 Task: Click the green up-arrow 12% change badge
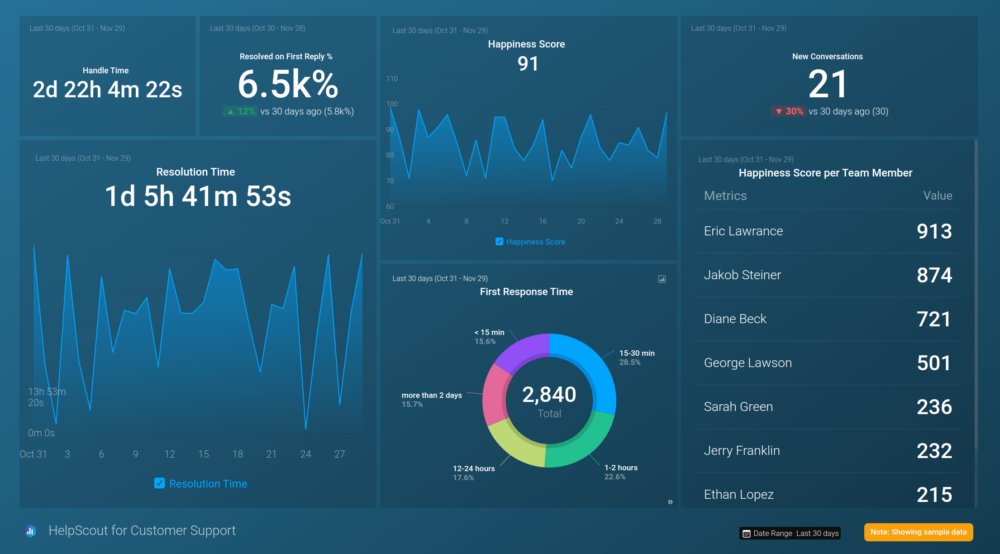tap(239, 111)
